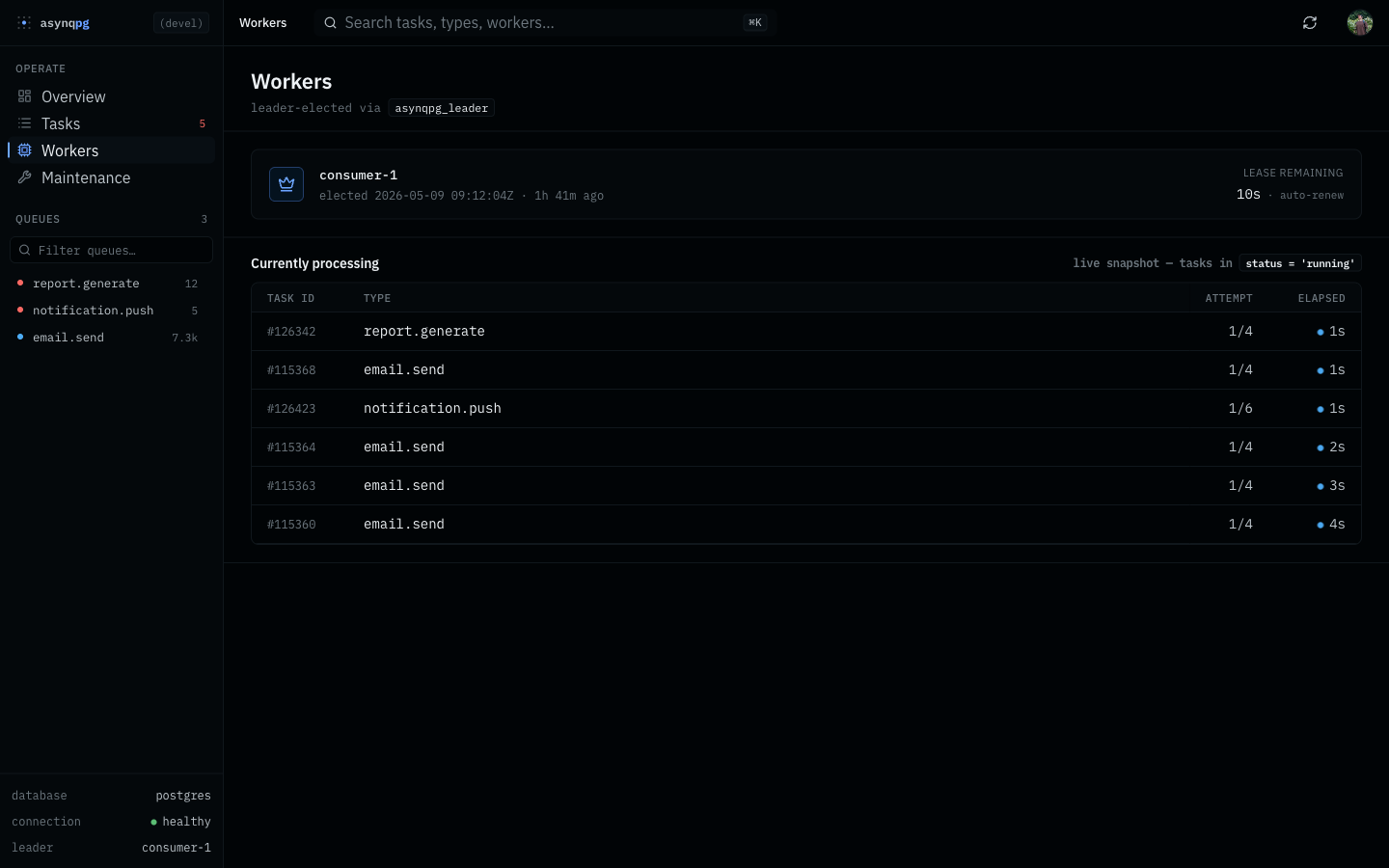The height and width of the screenshot is (868, 1389).
Task: Click the running dot for task #126342
Action: [1321, 332]
